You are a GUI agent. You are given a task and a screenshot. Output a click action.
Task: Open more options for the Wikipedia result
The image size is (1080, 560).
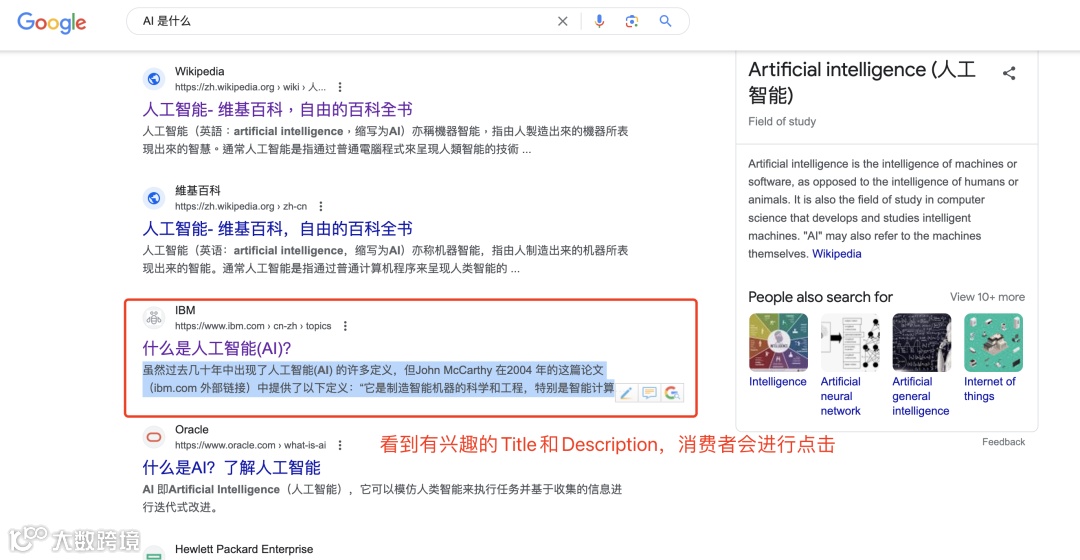340,87
